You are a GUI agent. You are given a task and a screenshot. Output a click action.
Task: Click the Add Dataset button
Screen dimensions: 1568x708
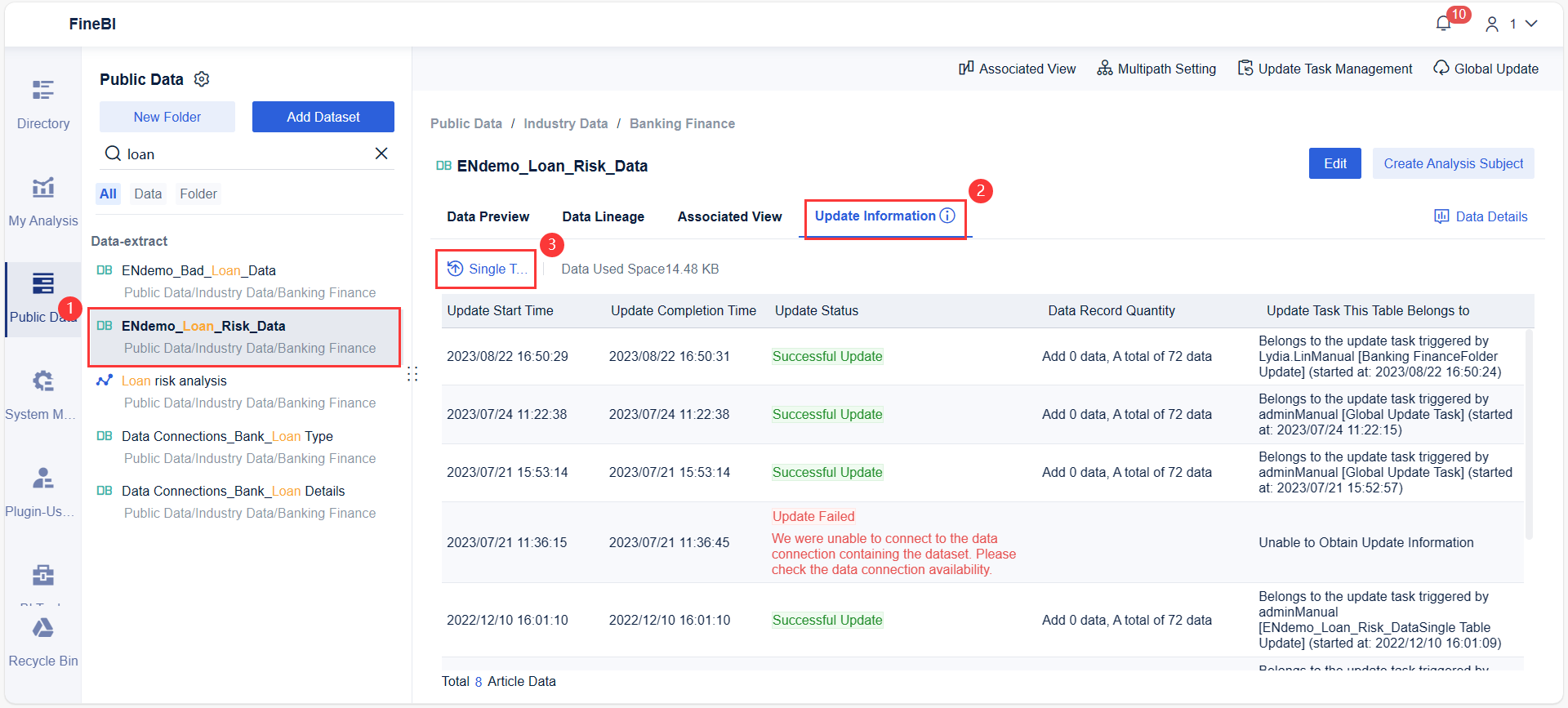pos(323,117)
